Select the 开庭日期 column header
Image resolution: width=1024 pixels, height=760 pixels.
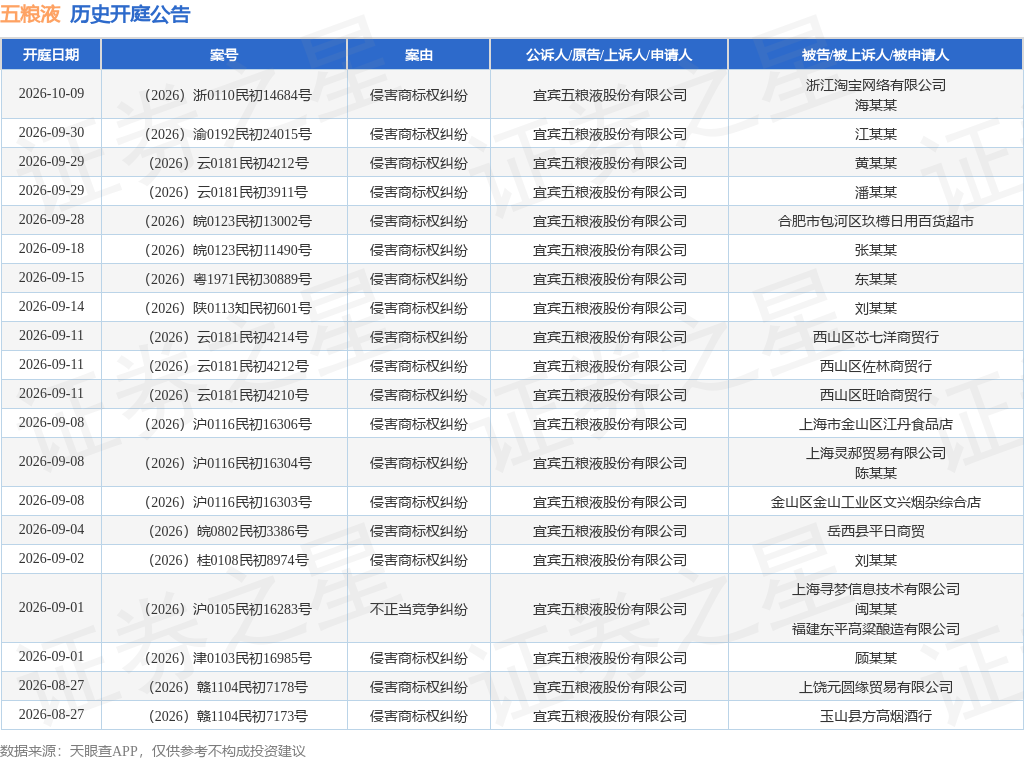(51, 55)
